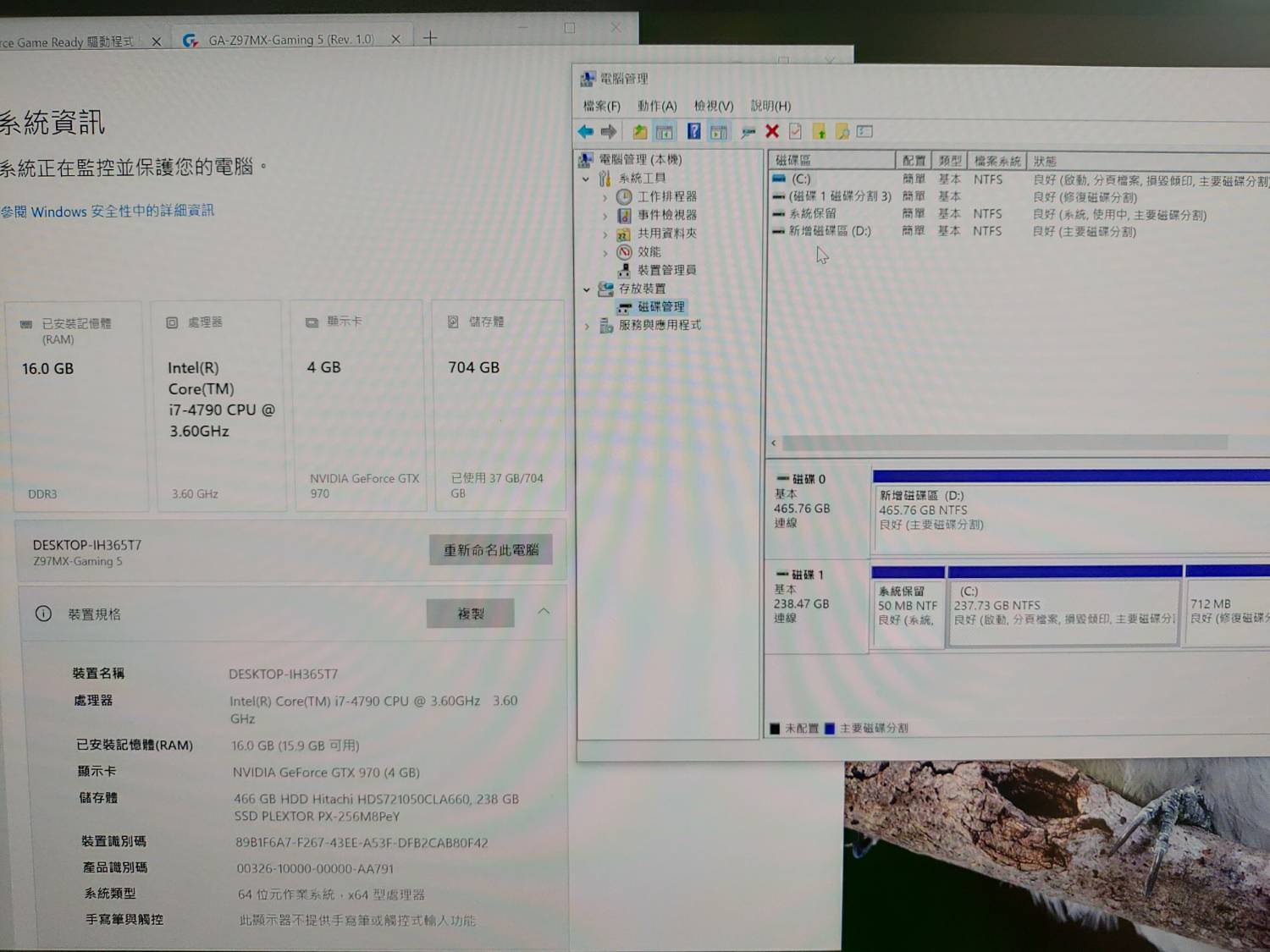Click the red X delete icon

(x=772, y=131)
